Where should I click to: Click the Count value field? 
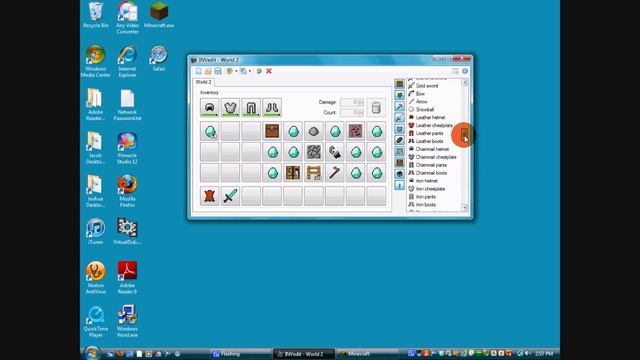[352, 112]
